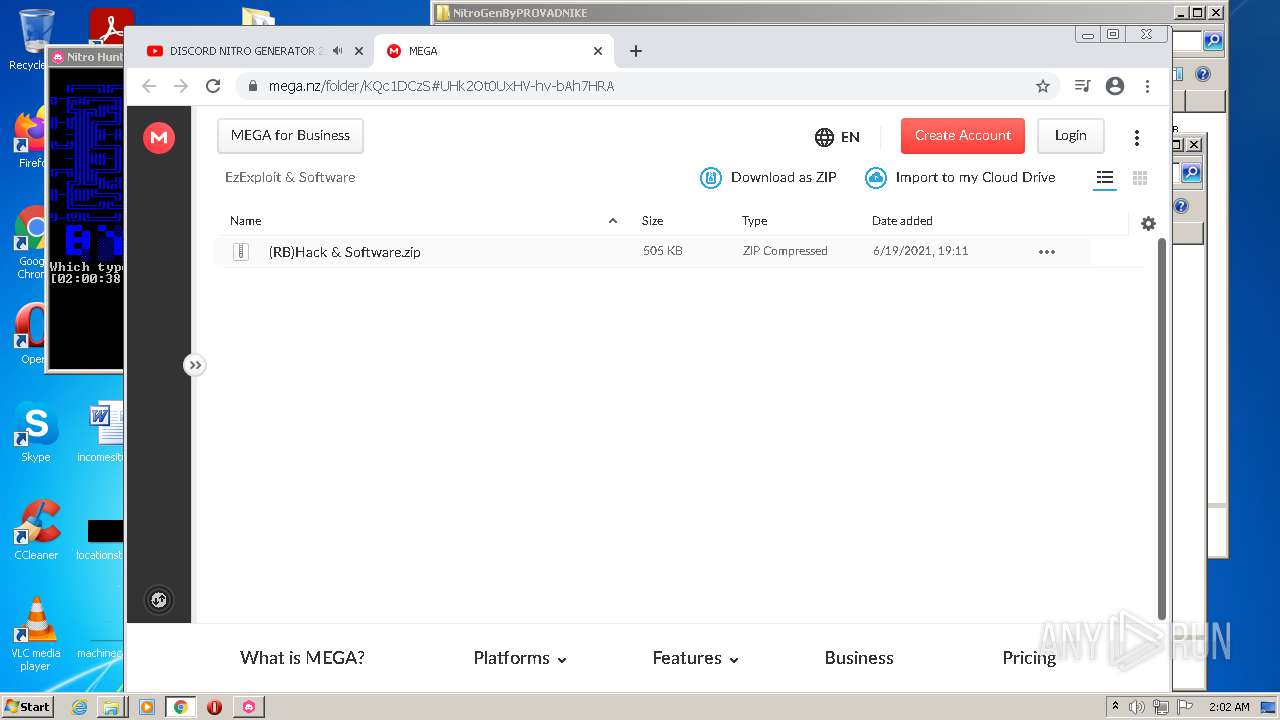Switch to list view

pos(1104,178)
